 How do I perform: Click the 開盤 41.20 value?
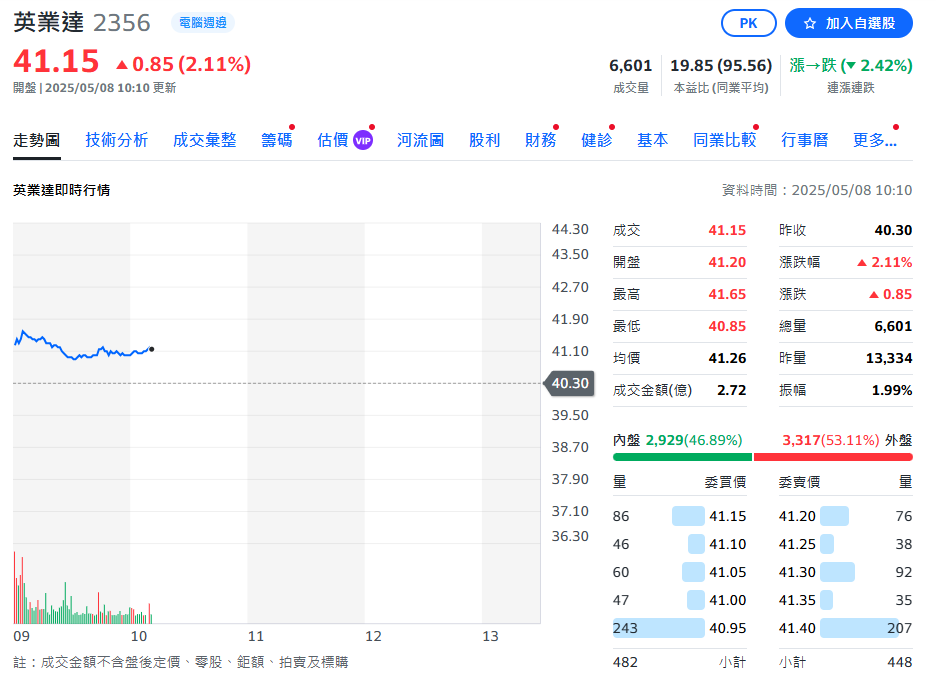pyautogui.click(x=727, y=262)
